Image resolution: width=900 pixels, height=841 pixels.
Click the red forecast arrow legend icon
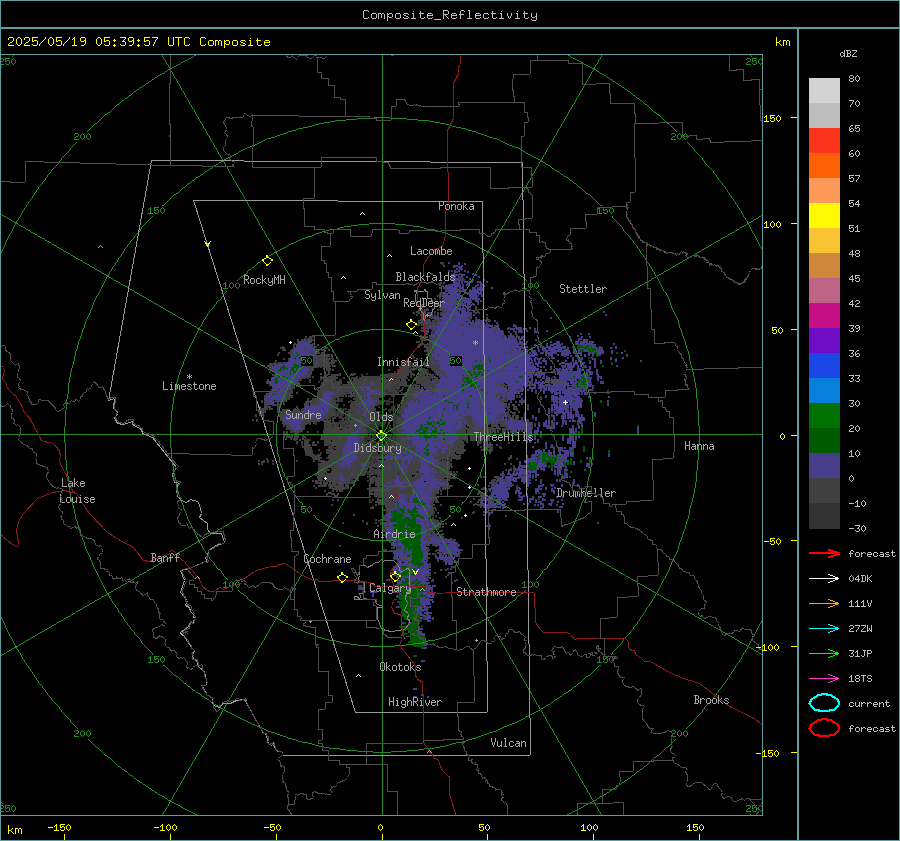coord(824,553)
